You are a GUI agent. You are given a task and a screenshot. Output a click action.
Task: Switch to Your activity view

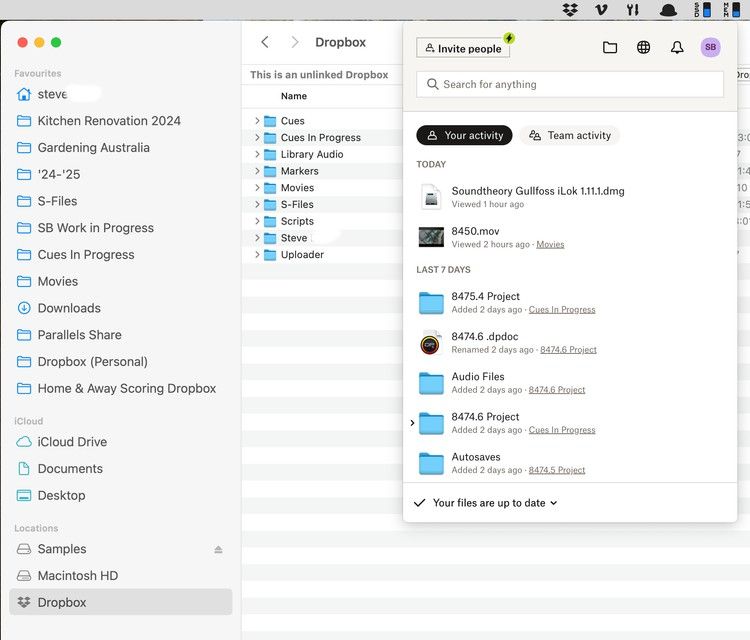coord(464,135)
